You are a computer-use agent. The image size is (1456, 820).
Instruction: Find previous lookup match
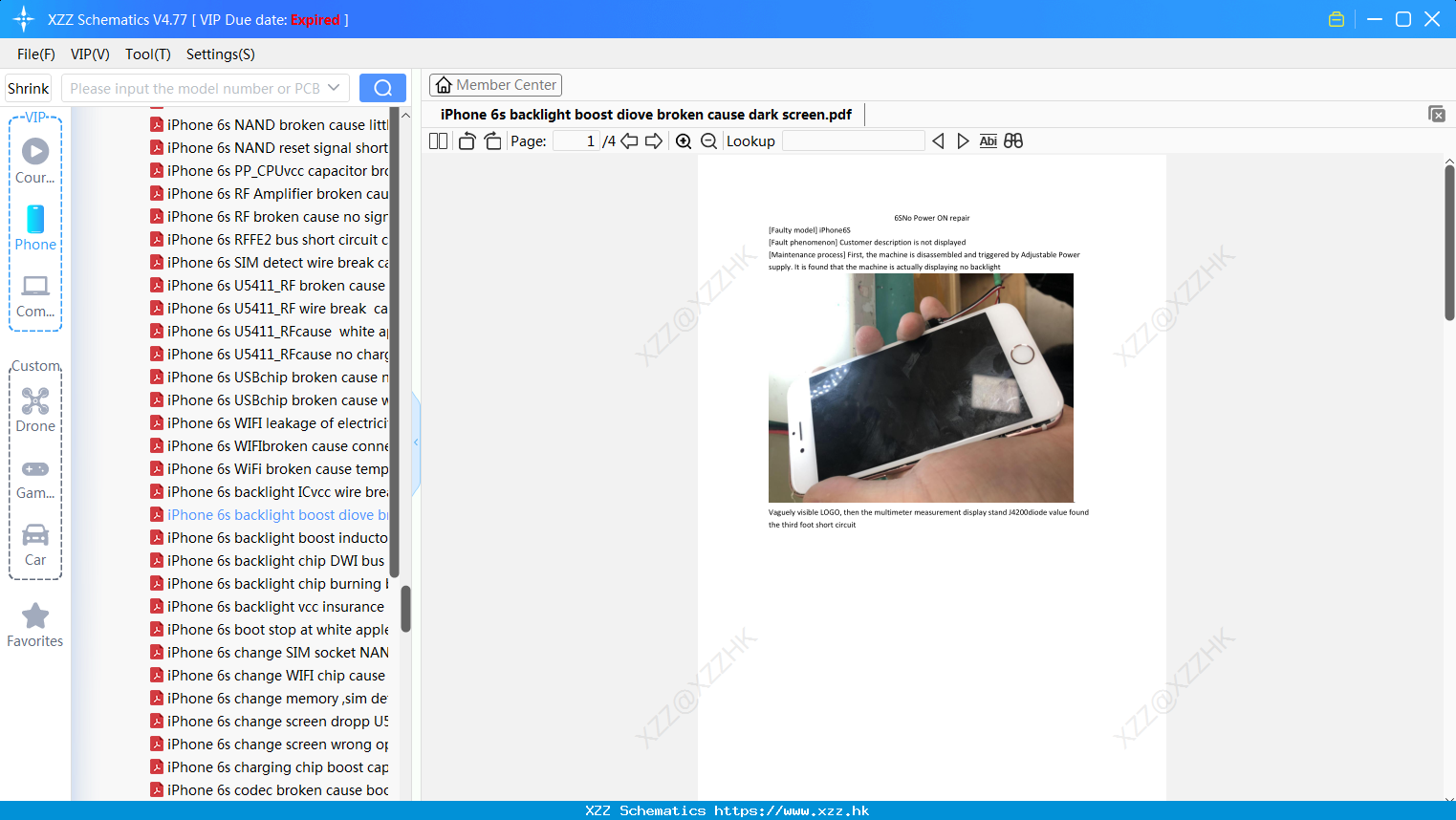click(938, 141)
